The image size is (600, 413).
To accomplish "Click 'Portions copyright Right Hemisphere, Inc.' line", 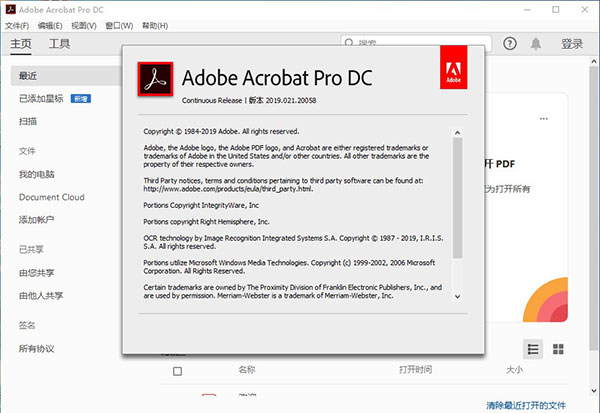I will (206, 222).
